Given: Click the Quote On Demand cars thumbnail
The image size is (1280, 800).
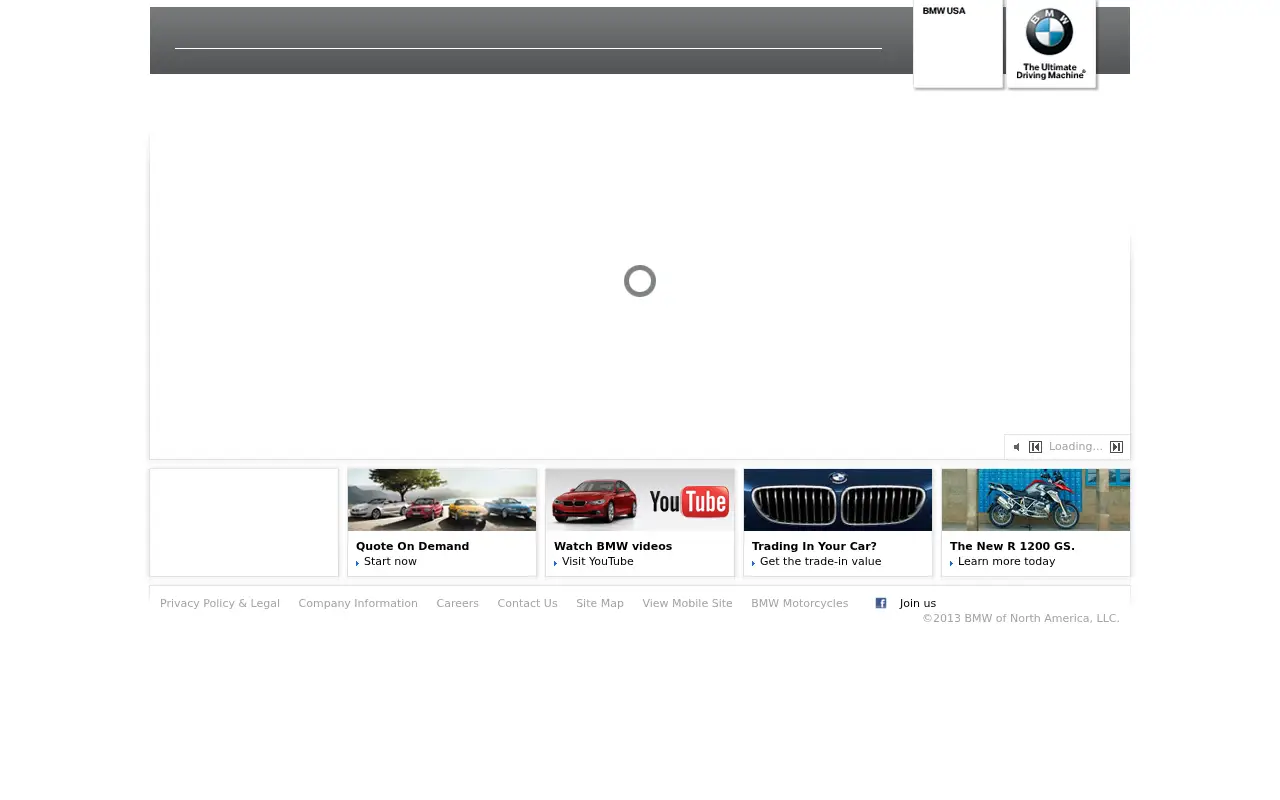Looking at the screenshot, I should (x=442, y=500).
